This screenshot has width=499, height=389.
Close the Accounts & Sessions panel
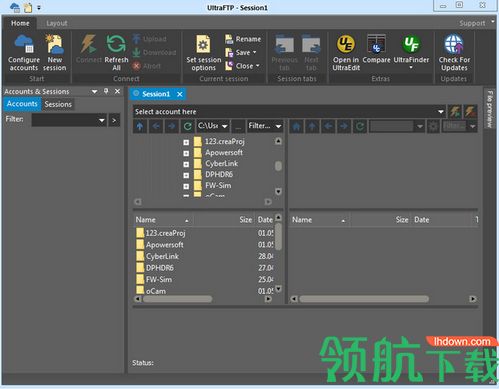[117, 91]
